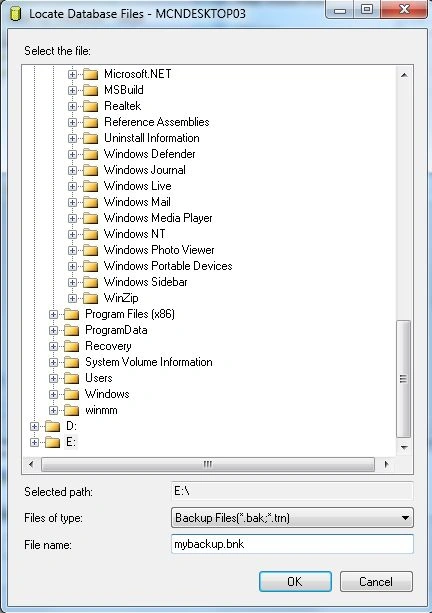Click the down arrow of the tree's vertical scrollbar
The width and height of the screenshot is (432, 613).
pyautogui.click(x=404, y=448)
